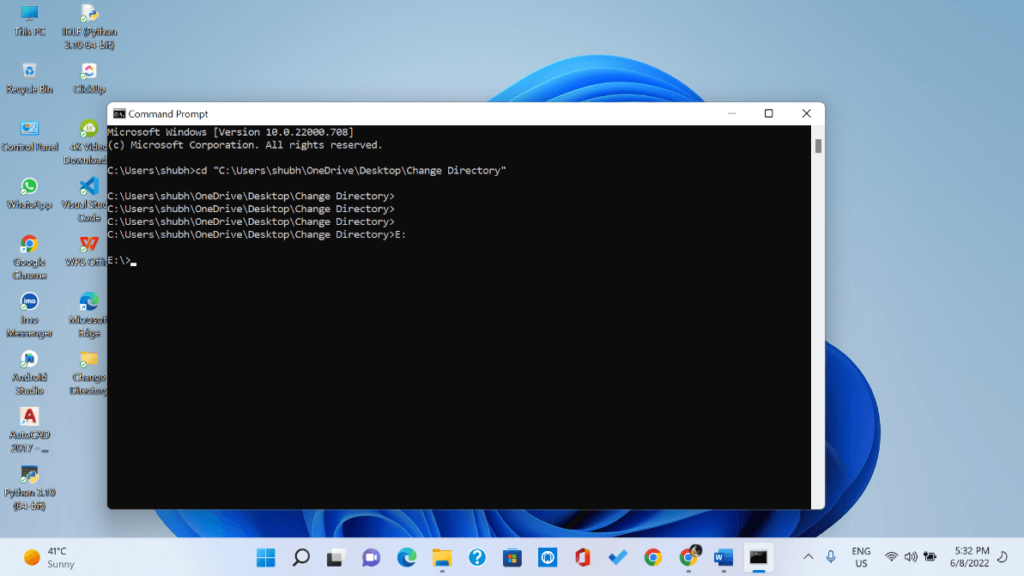Open Microsoft Store from the taskbar
Viewport: 1024px width, 576px height.
pyautogui.click(x=512, y=557)
